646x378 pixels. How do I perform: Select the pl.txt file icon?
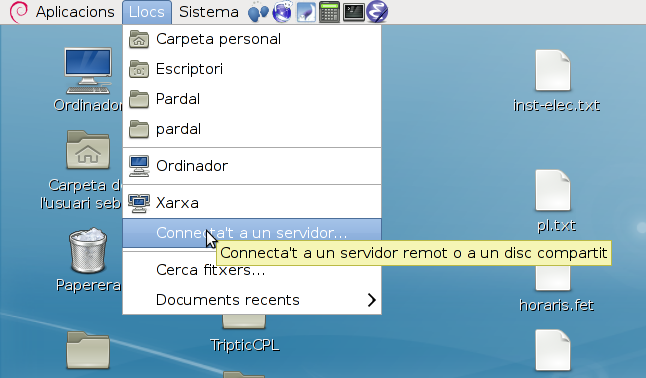pos(552,190)
